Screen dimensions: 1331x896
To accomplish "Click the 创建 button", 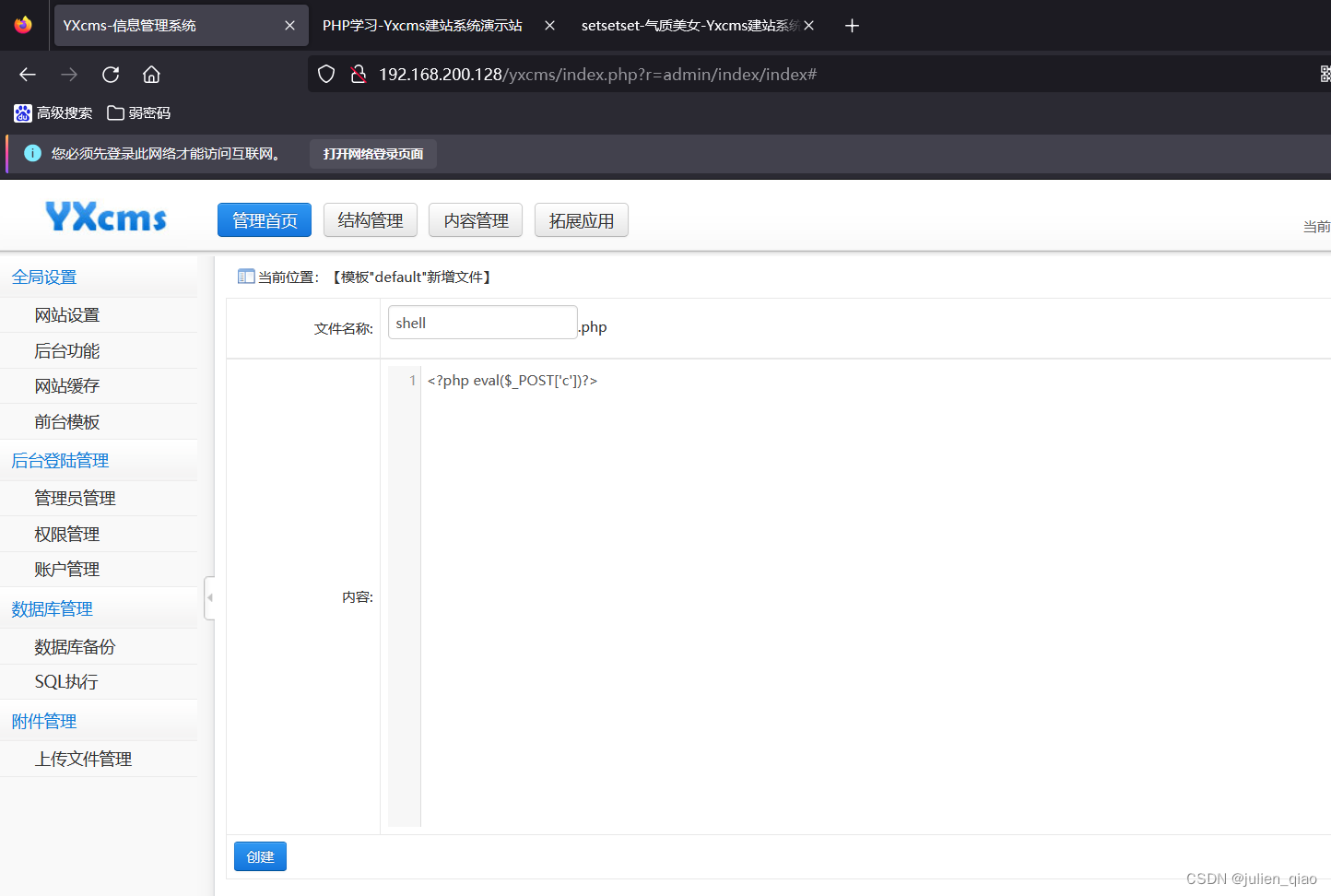I will click(x=260, y=856).
